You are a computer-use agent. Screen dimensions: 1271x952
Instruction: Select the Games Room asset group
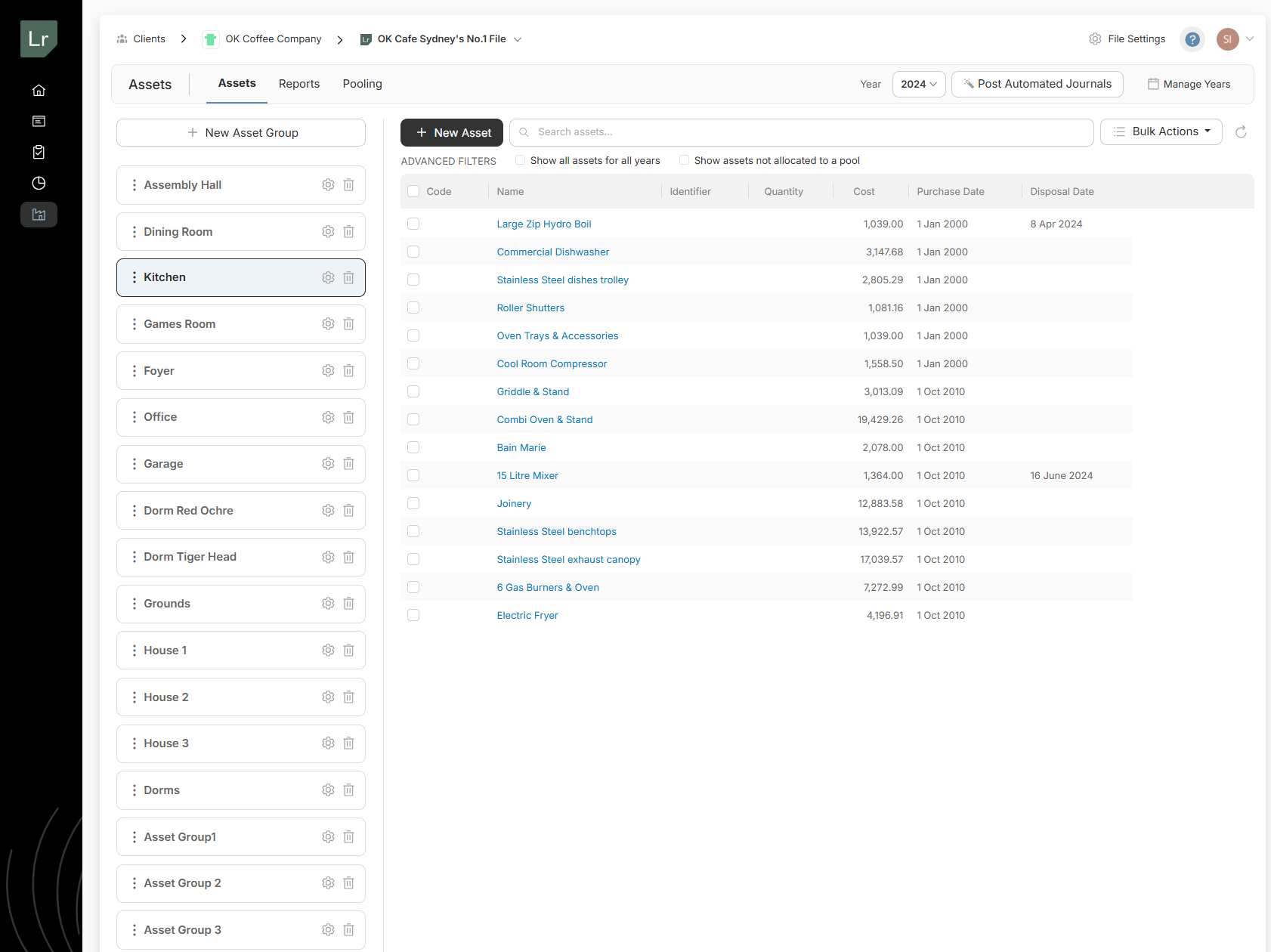pyautogui.click(x=241, y=324)
